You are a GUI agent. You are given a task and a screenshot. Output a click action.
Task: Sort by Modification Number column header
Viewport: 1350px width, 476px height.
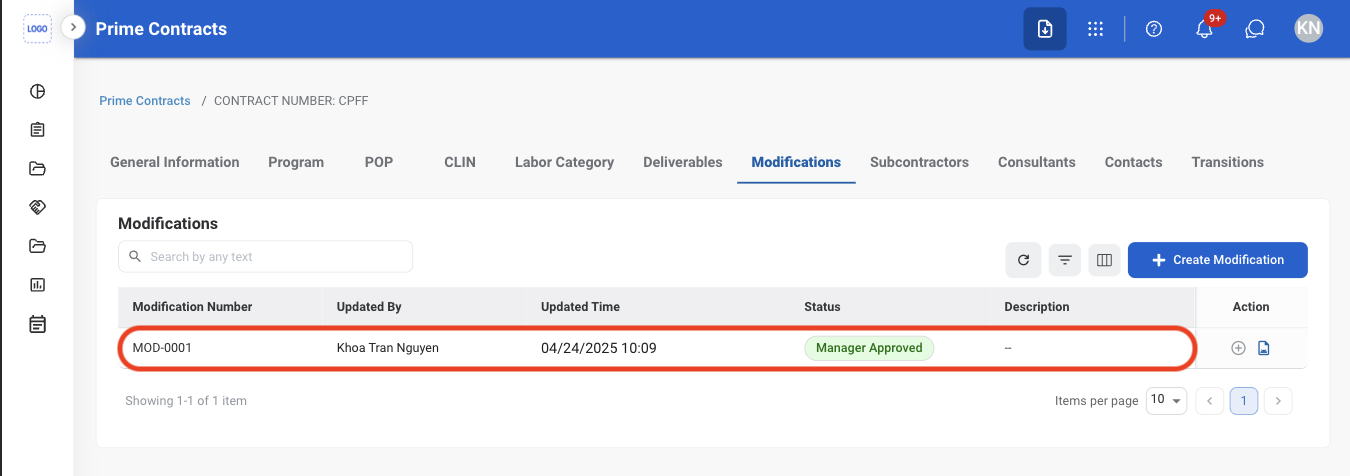(x=193, y=307)
